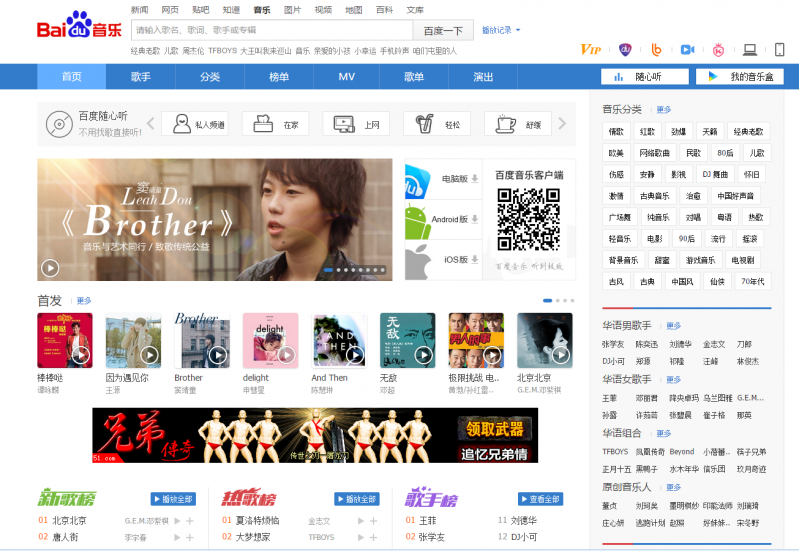This screenshot has height=551, width=799.
Task: Expand the 播放记录 dropdown
Action: (501, 30)
